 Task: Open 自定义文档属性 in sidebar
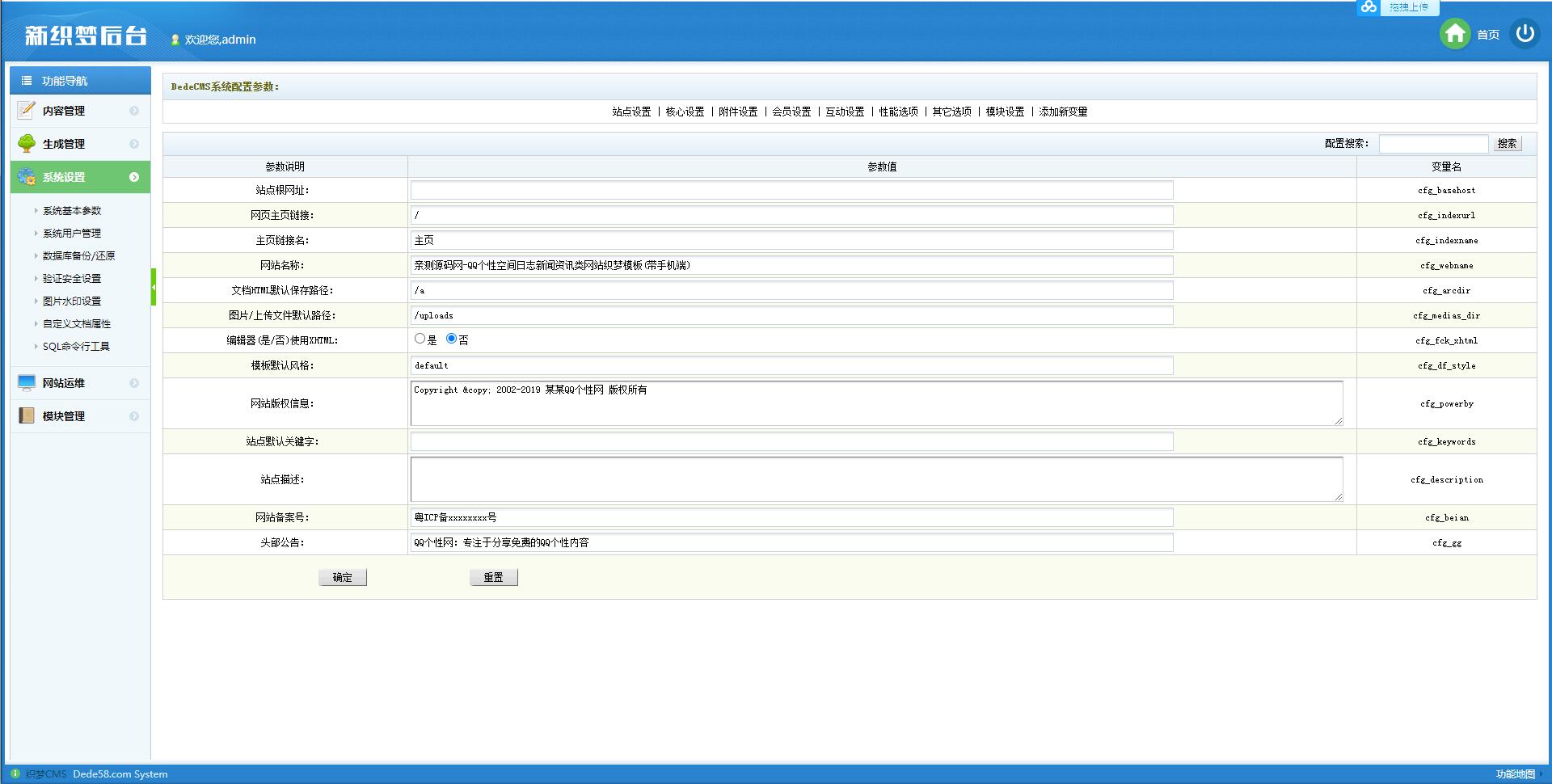(x=77, y=323)
